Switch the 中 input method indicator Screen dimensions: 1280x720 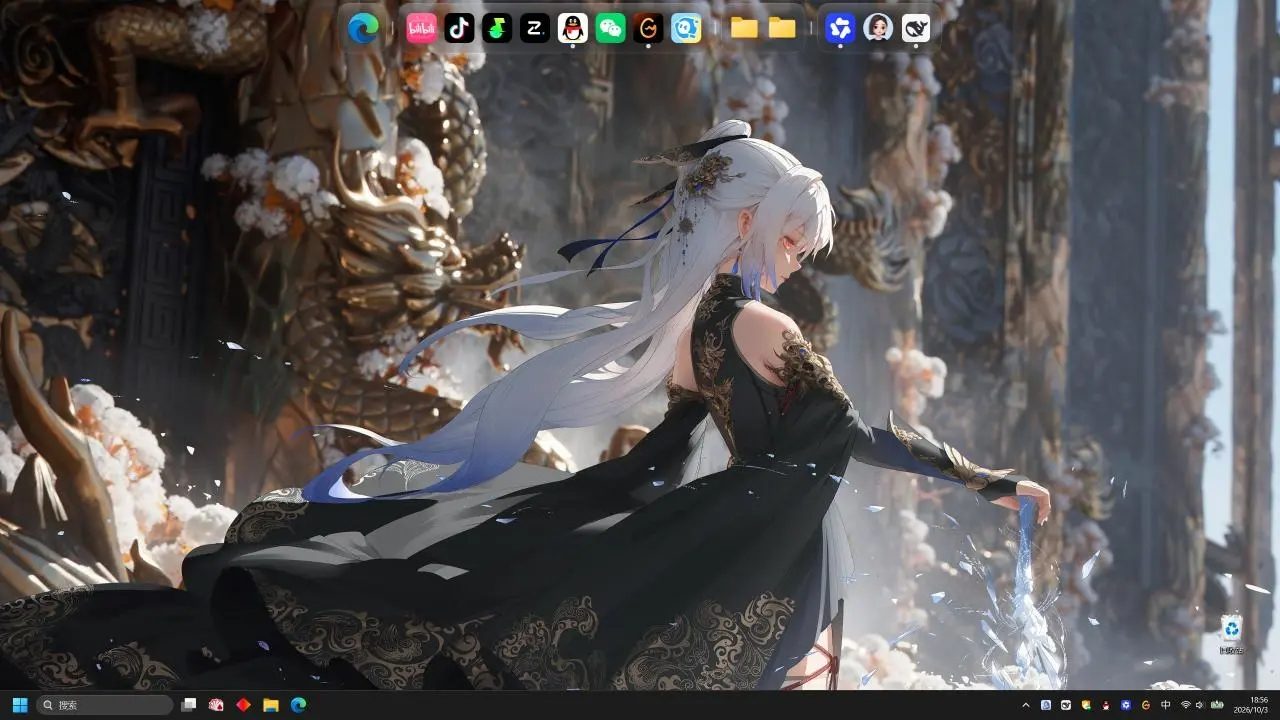click(x=1166, y=705)
